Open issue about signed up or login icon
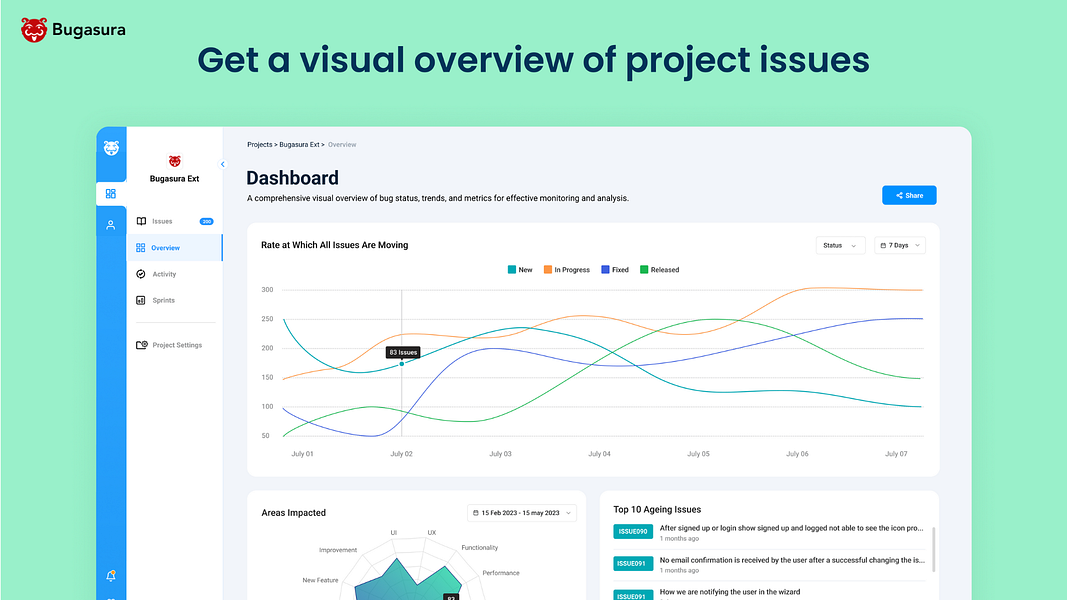The image size is (1067, 600). [x=791, y=528]
